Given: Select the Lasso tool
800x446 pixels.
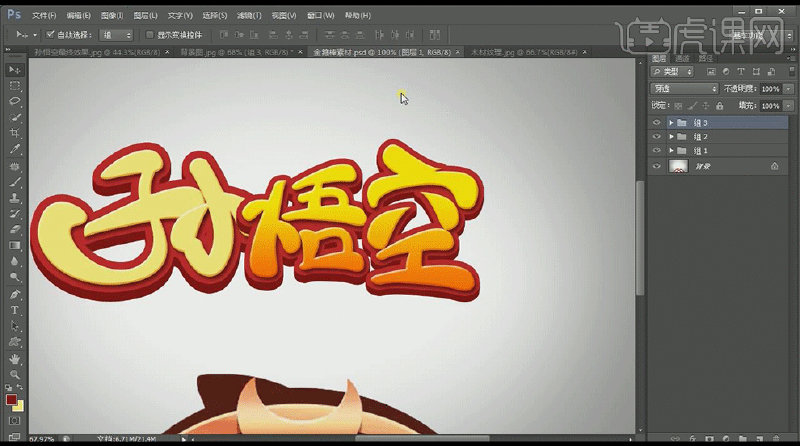Looking at the screenshot, I should click(x=14, y=101).
